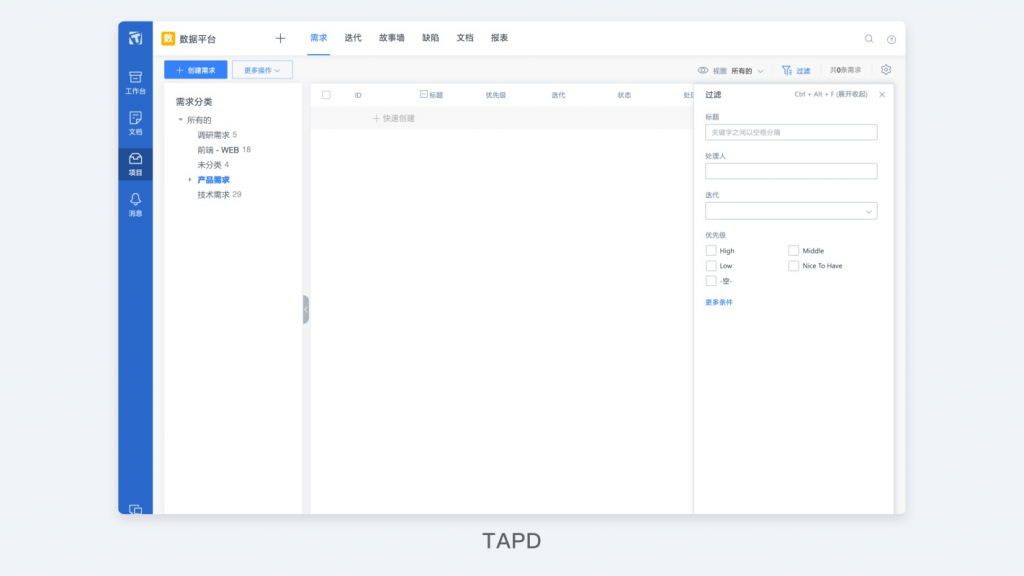The height and width of the screenshot is (576, 1024).
Task: Open the 文档 documents sidebar icon
Action: click(x=135, y=123)
